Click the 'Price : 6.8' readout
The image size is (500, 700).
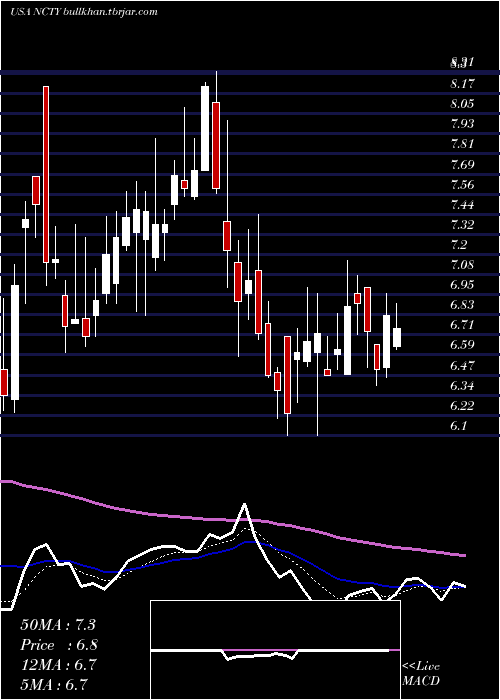(x=59, y=645)
